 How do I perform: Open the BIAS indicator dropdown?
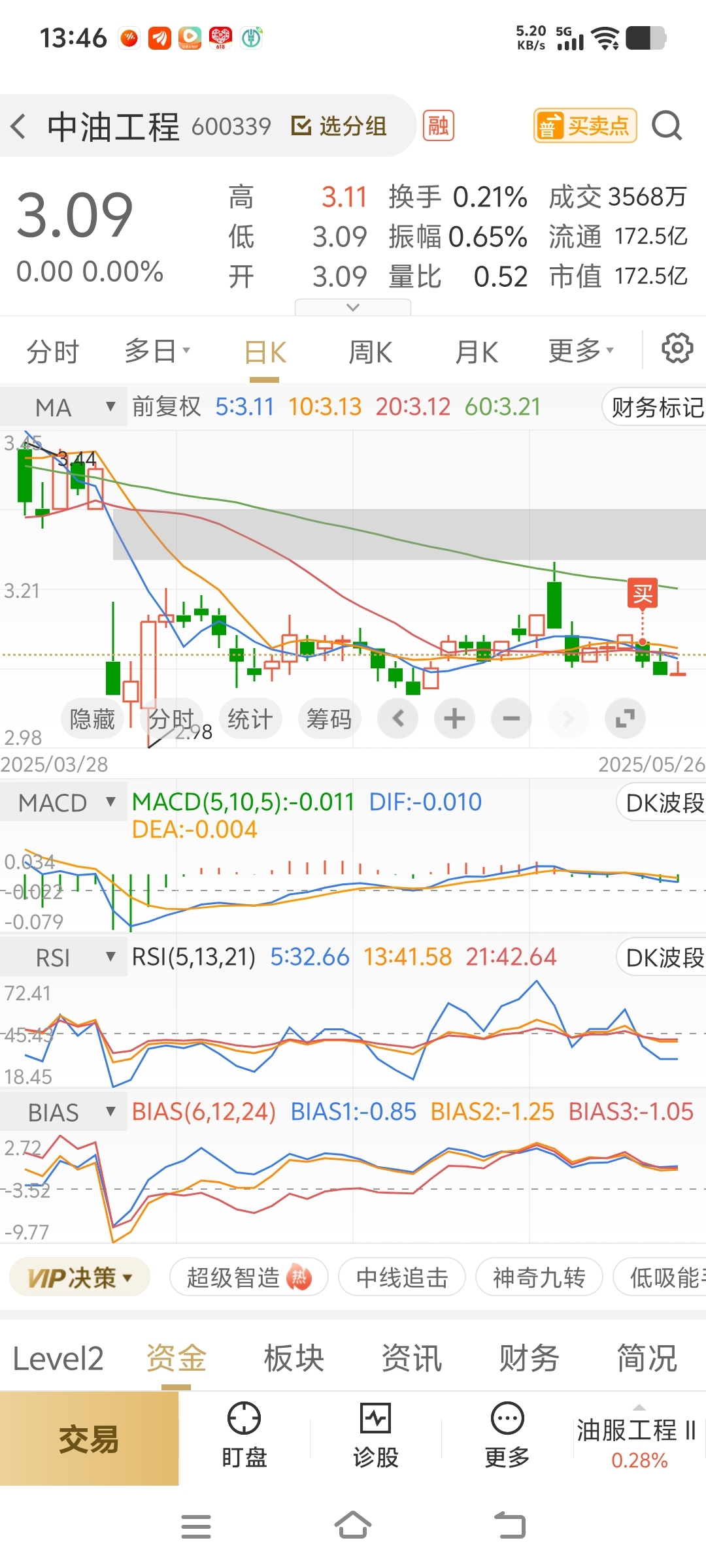click(63, 1112)
